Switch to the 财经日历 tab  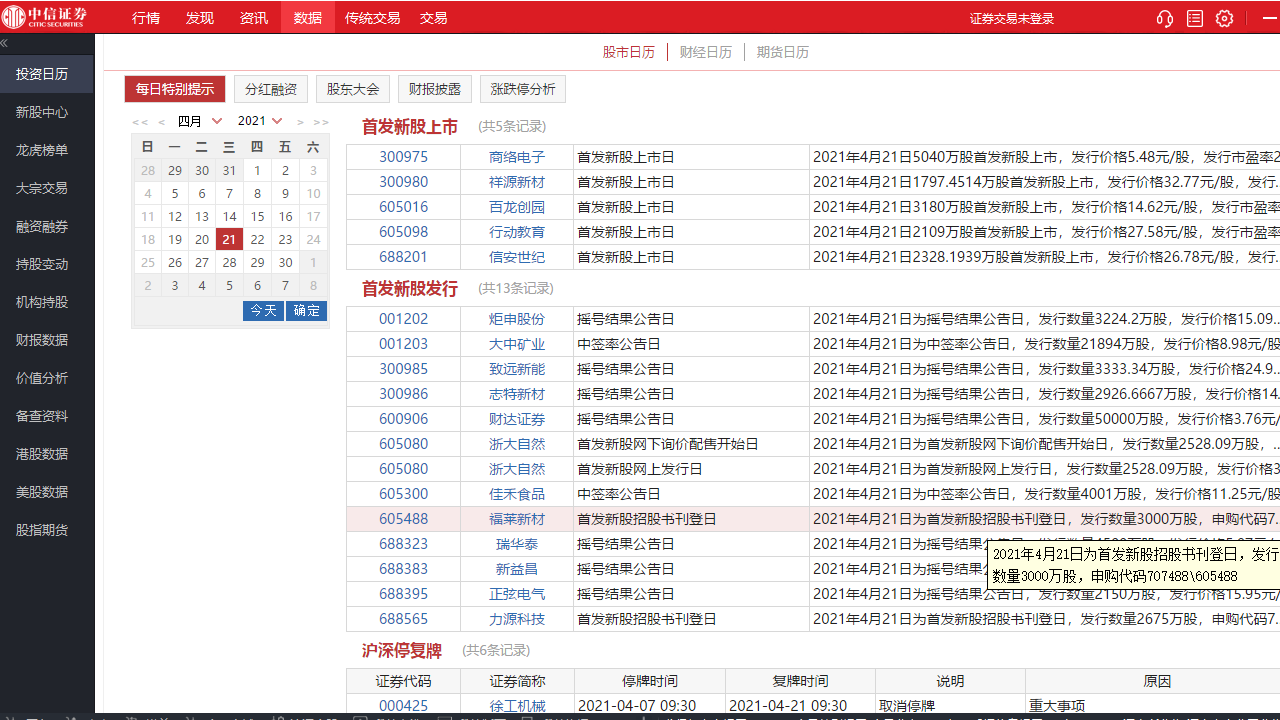click(x=706, y=52)
